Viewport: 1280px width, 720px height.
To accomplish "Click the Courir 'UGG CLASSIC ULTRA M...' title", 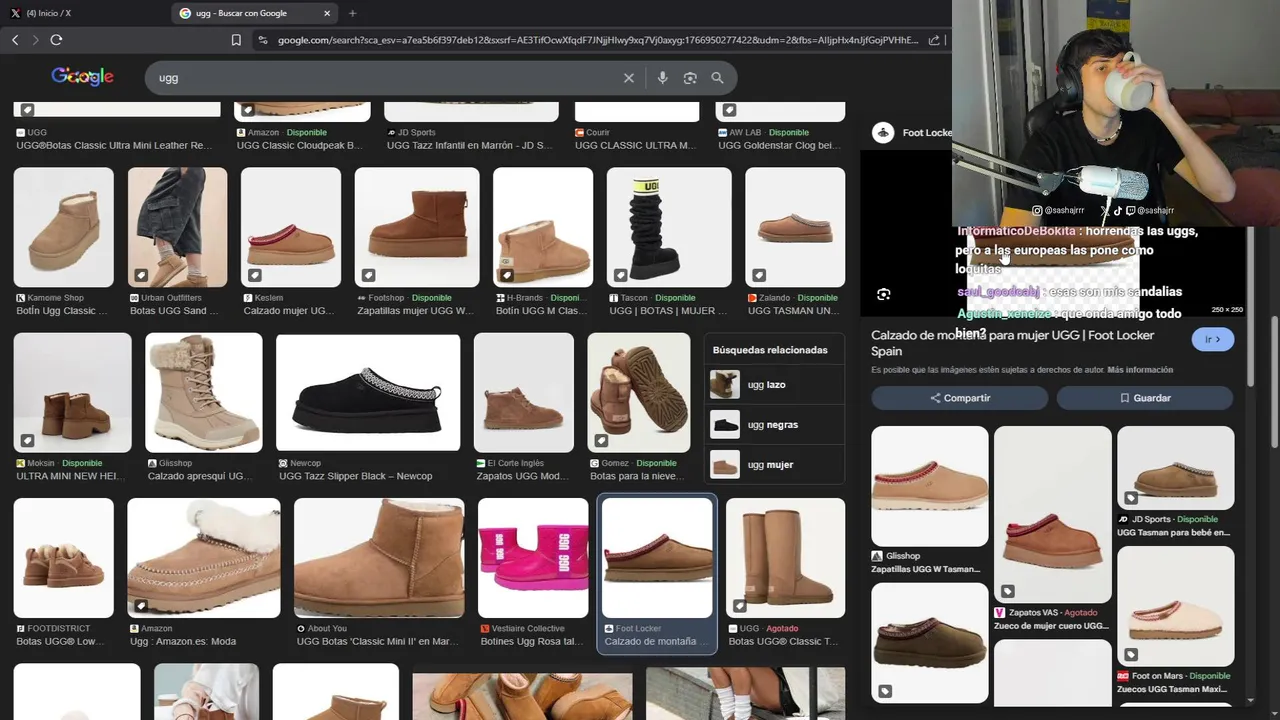I will click(635, 146).
